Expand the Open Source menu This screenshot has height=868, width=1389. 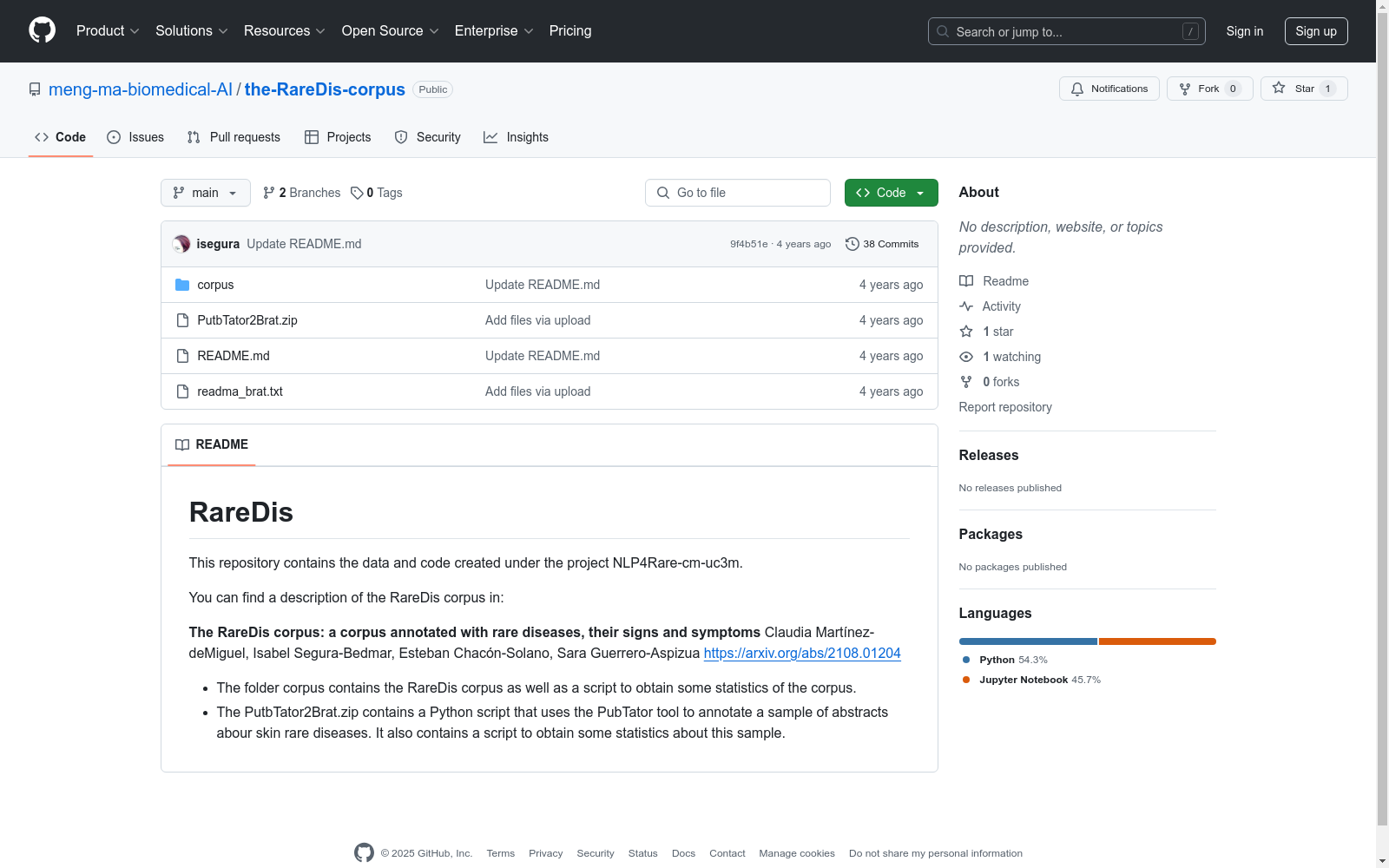391,31
